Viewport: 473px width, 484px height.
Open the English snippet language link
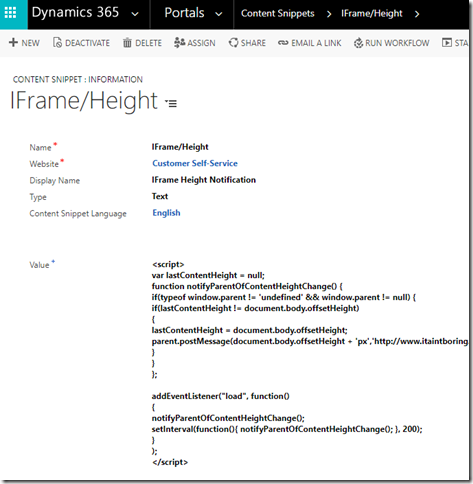pos(166,213)
